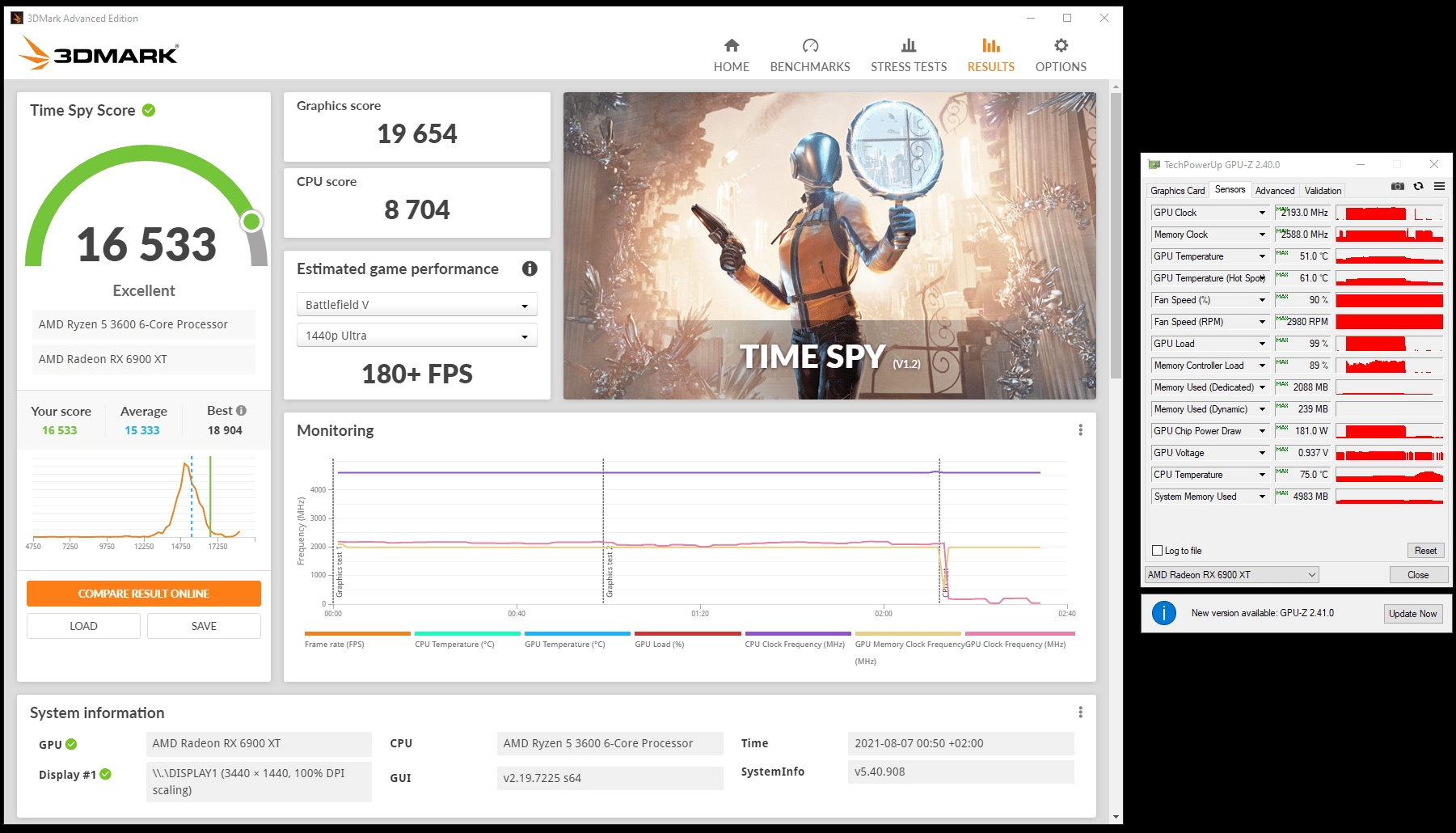This screenshot has height=833, width=1456.
Task: Go to the HOME section
Action: pyautogui.click(x=731, y=56)
